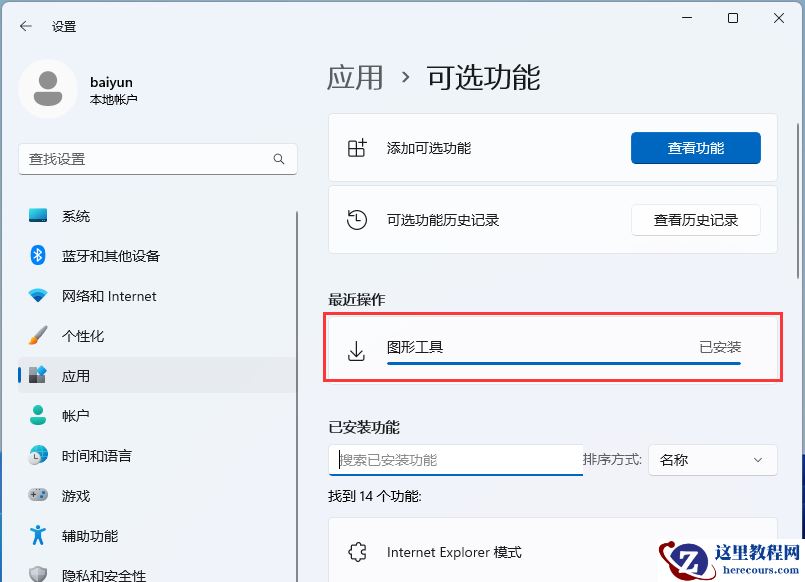Click the 添加可选功能 icon
Image resolution: width=805 pixels, height=582 pixels.
coord(357,147)
